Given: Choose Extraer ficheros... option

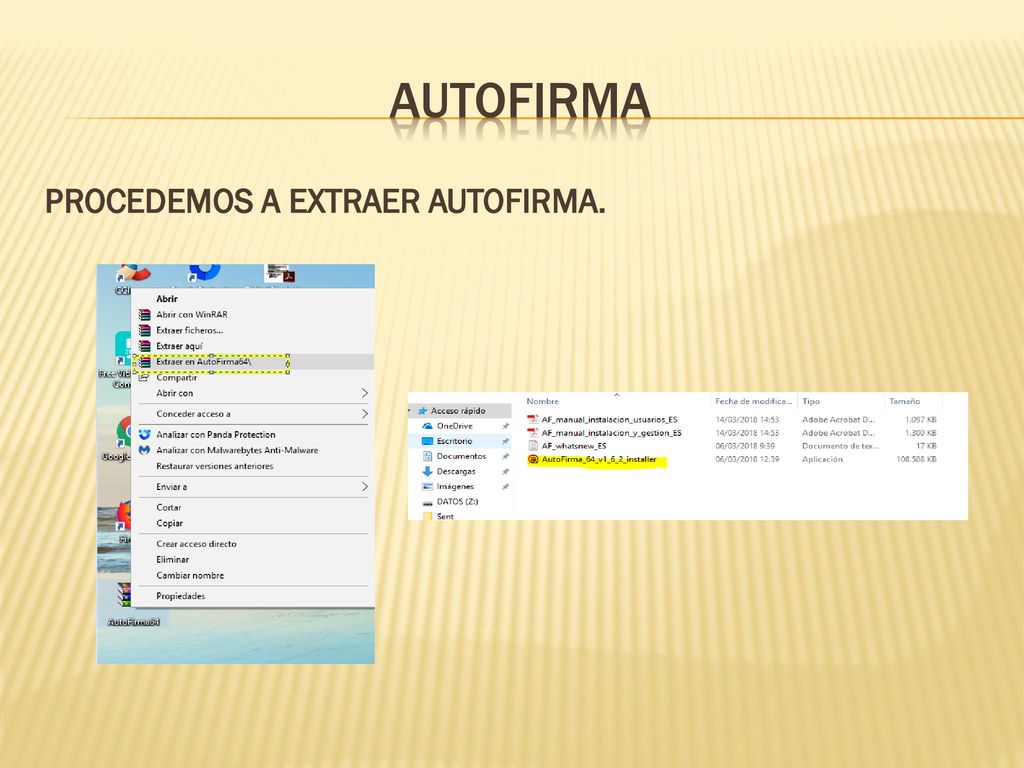Looking at the screenshot, I should (x=189, y=330).
